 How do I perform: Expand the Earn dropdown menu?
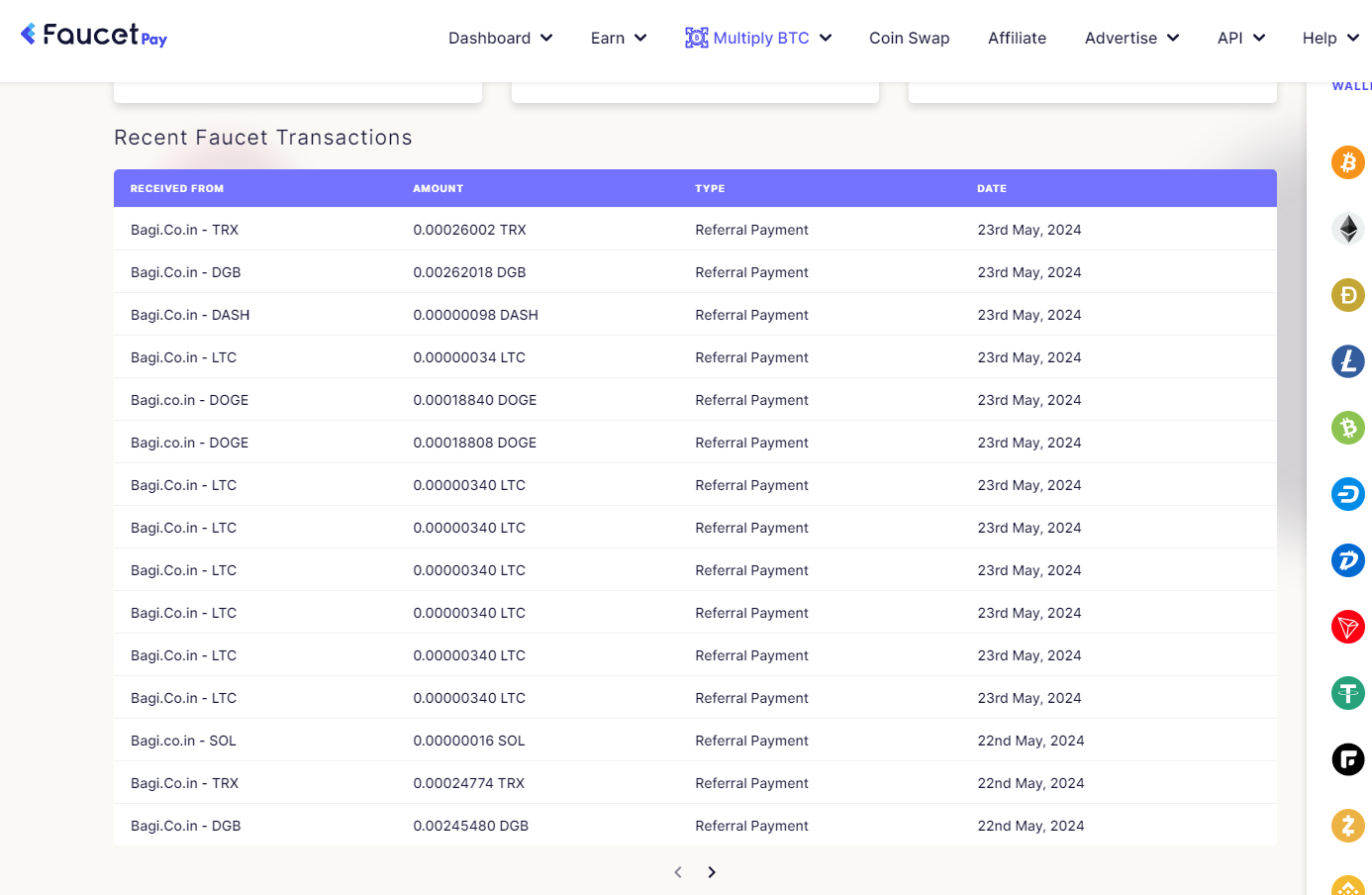[619, 38]
